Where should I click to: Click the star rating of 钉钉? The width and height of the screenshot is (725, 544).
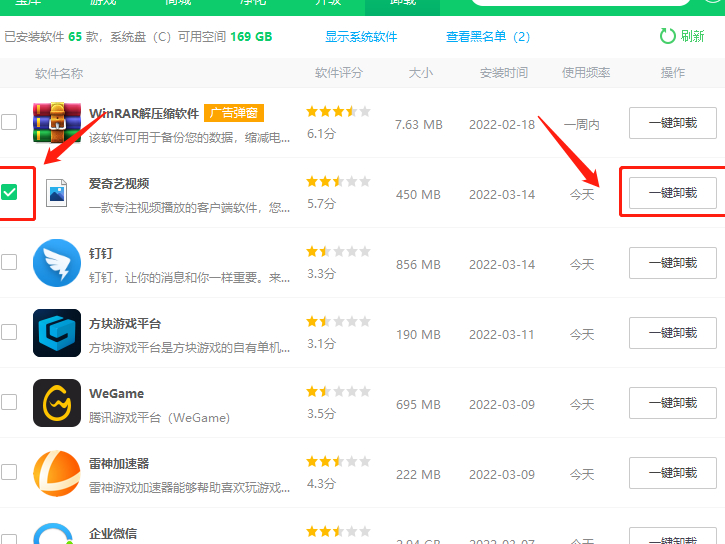point(338,251)
